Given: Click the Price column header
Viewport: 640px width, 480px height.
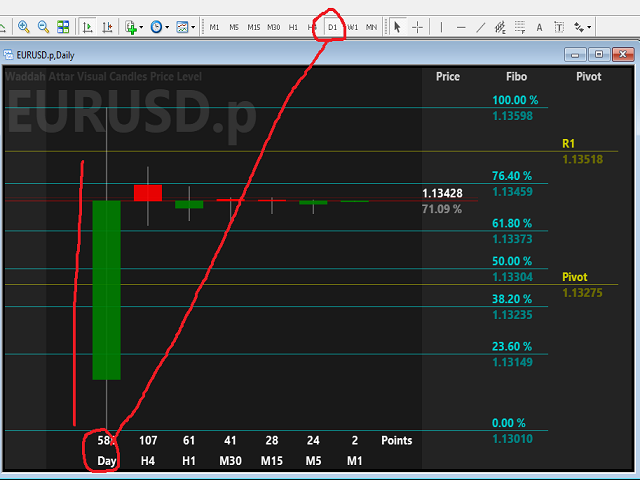Looking at the screenshot, I should point(448,77).
